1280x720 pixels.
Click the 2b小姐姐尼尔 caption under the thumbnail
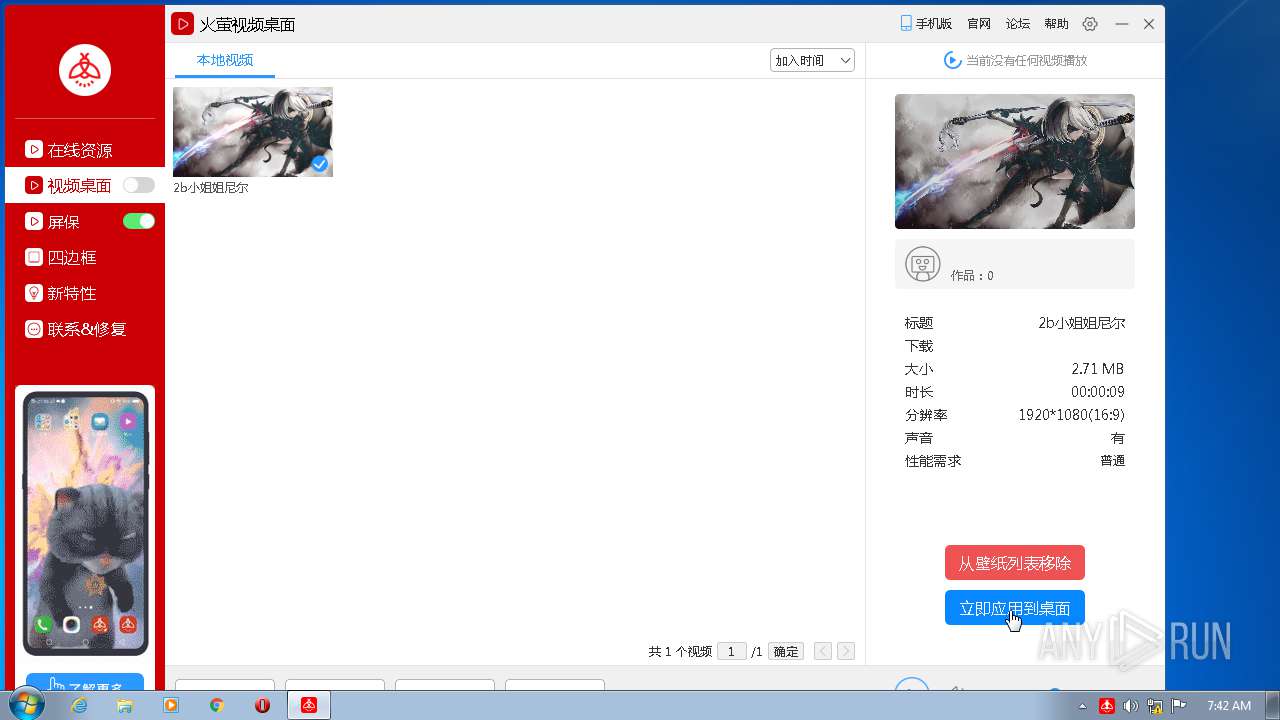[211, 187]
